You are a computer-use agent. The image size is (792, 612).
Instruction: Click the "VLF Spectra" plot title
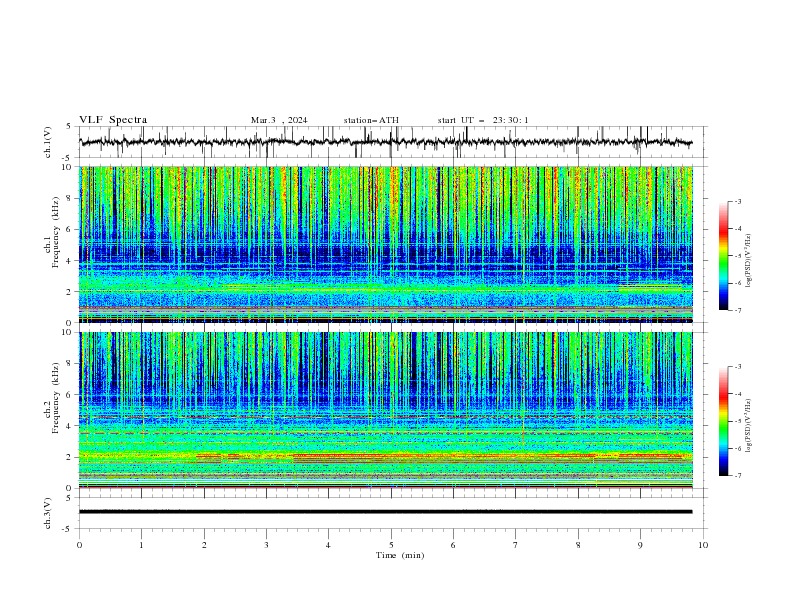[x=113, y=120]
